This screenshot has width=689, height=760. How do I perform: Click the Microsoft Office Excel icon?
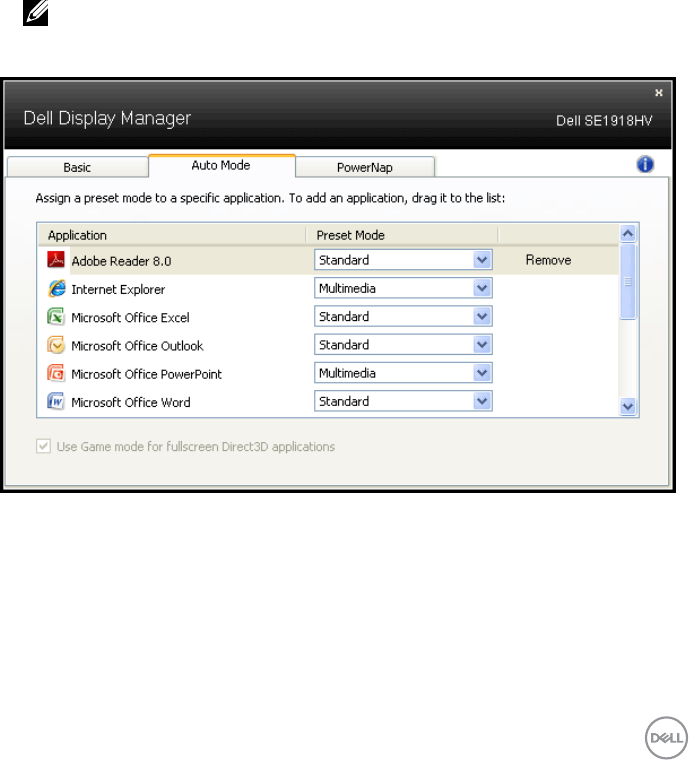click(56, 317)
